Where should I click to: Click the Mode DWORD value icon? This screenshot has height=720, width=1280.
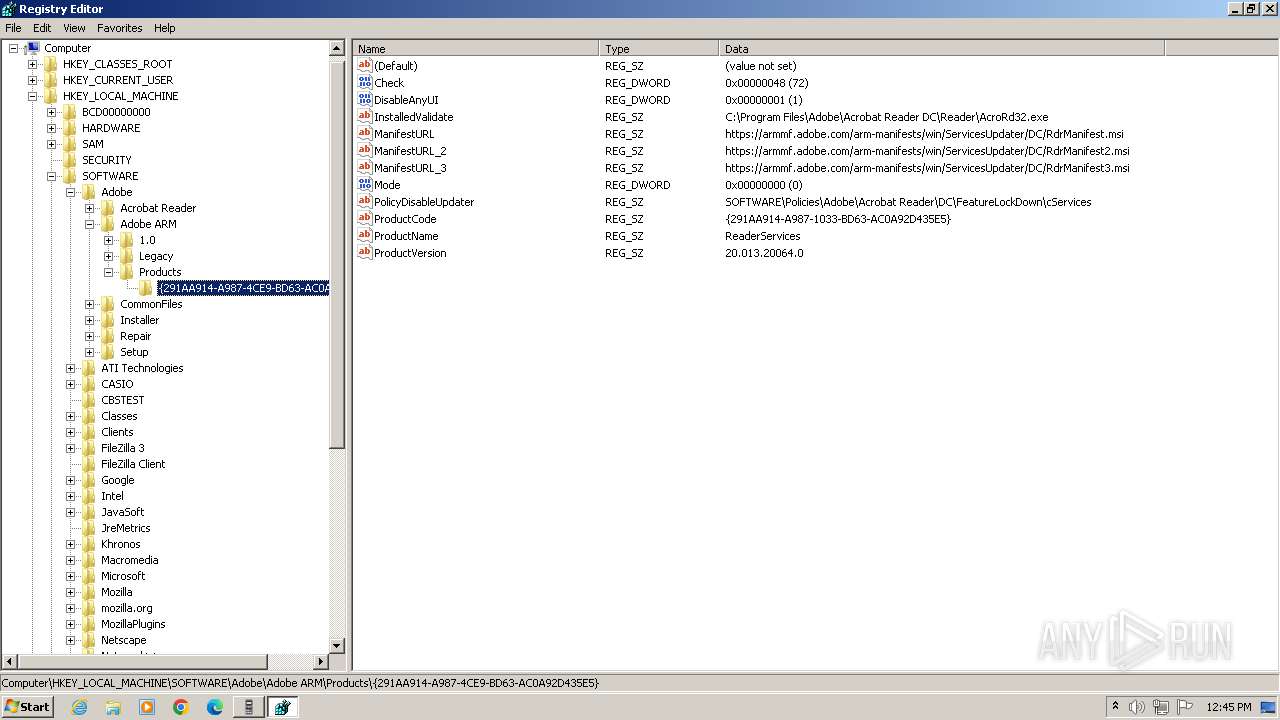(x=365, y=185)
